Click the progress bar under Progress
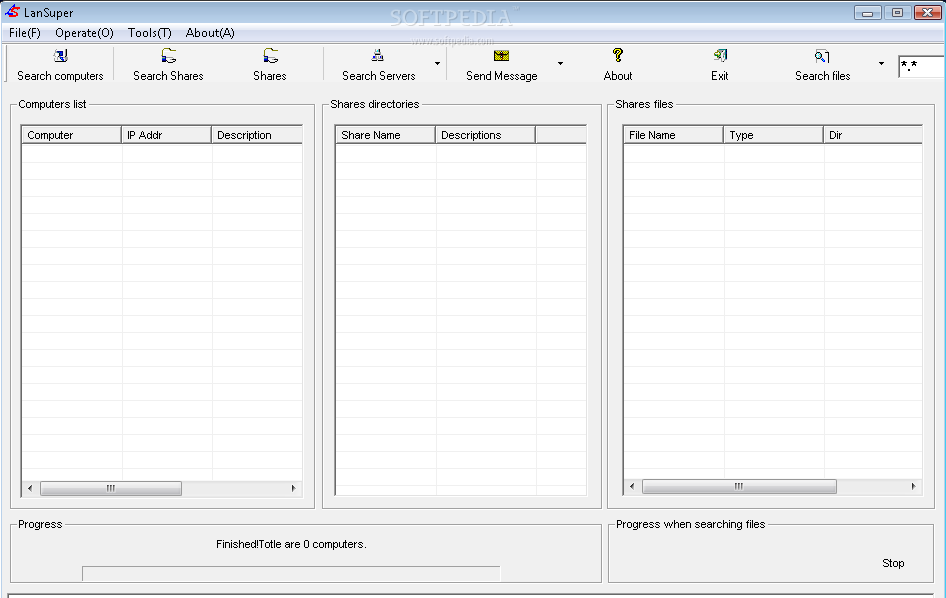 pos(291,573)
